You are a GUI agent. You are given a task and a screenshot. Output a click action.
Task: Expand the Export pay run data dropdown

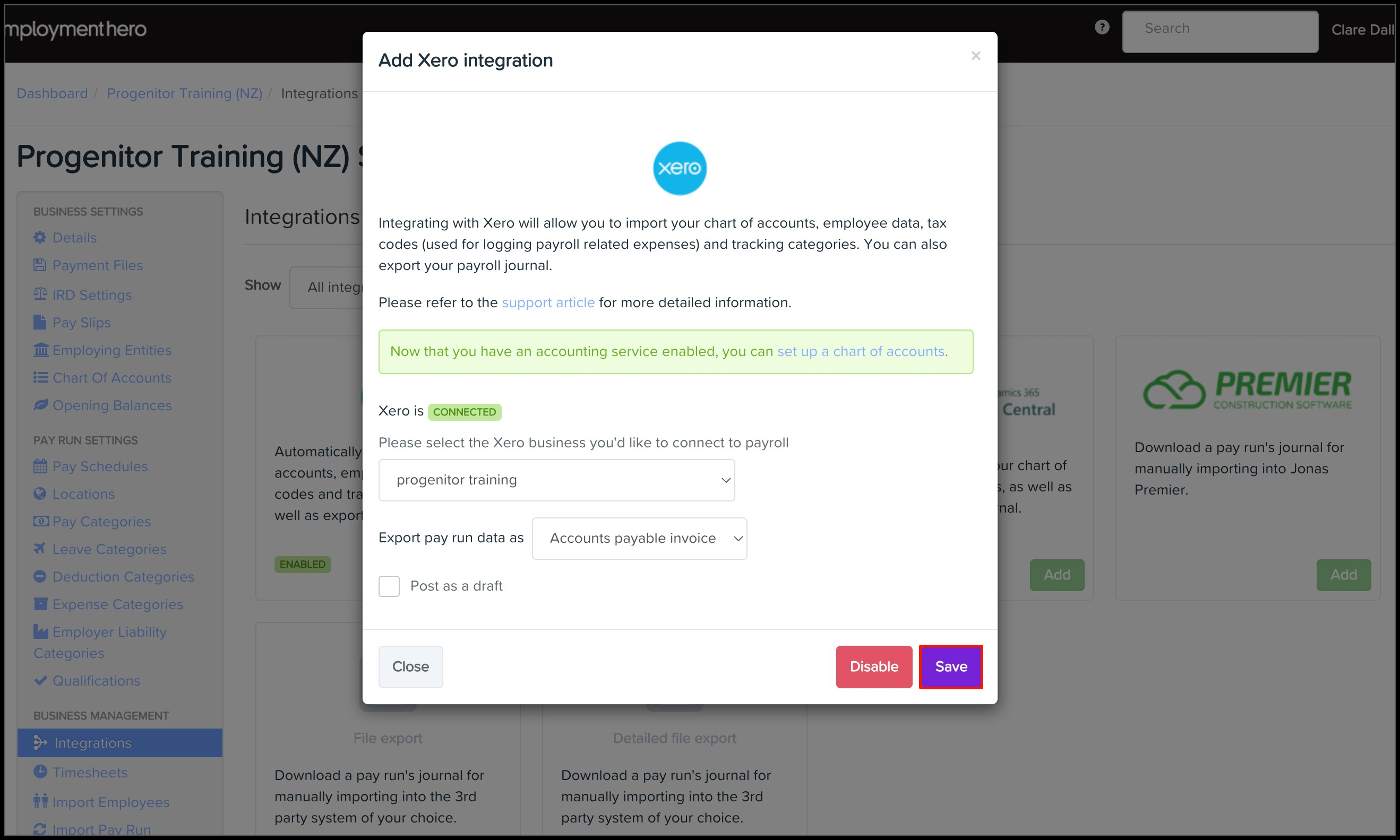coord(639,538)
